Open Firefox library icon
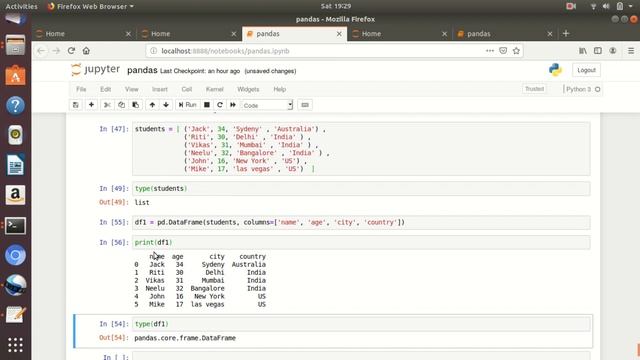The height and width of the screenshot is (360, 640). tap(583, 51)
